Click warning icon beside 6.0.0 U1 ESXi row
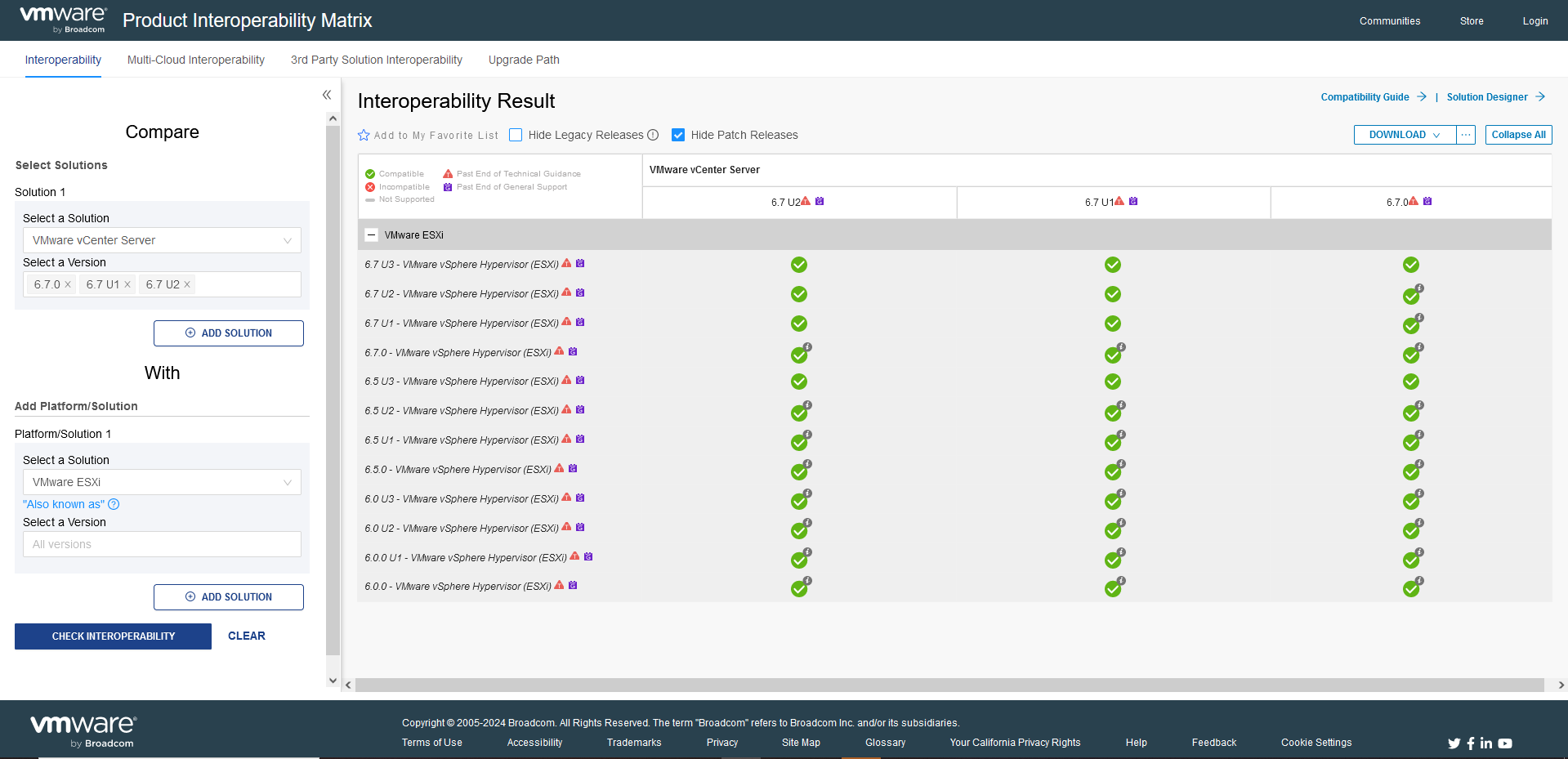Viewport: 1568px width, 759px height. (574, 556)
